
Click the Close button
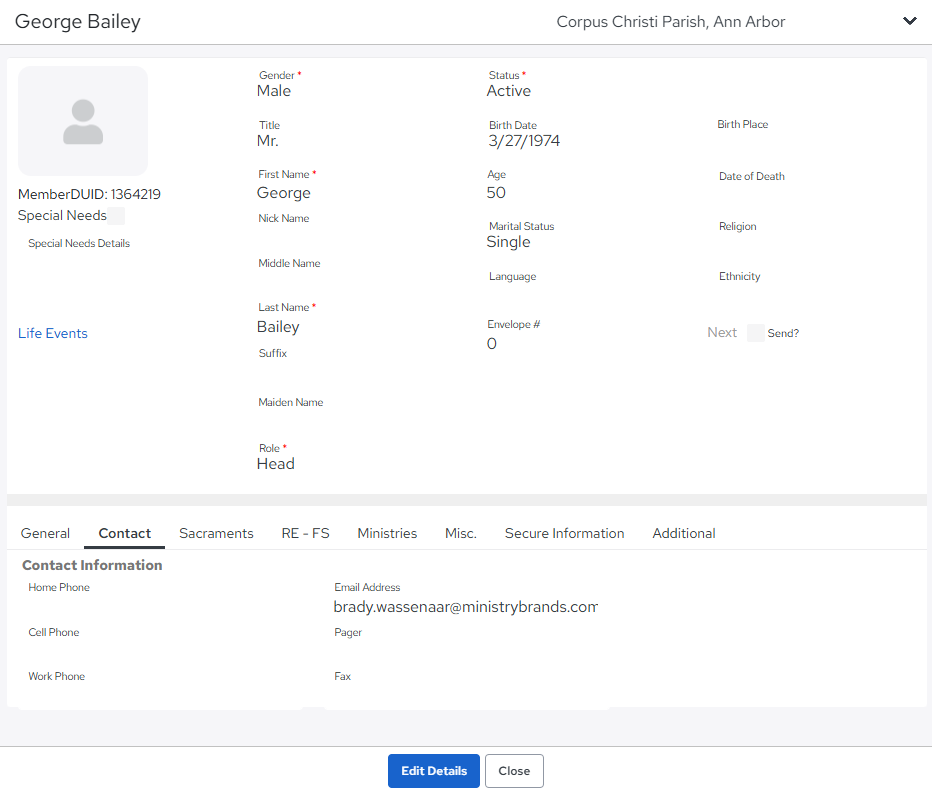[x=514, y=771]
